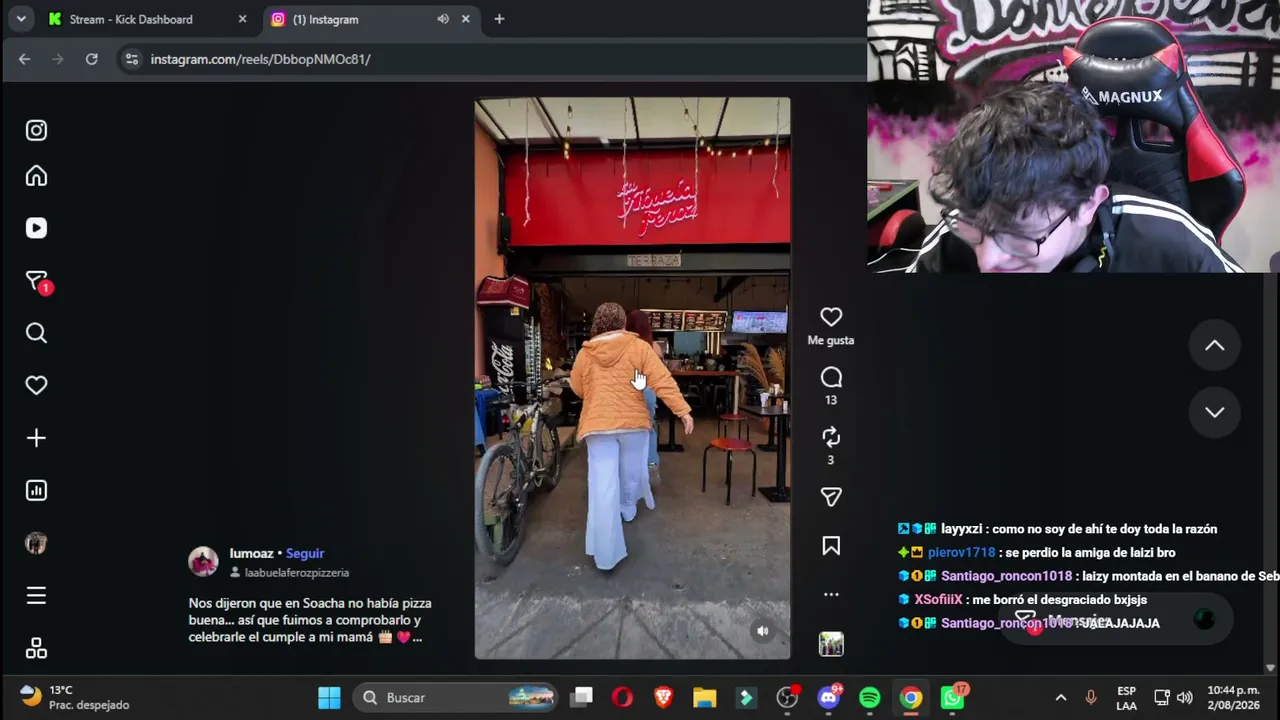
Task: Switch to Google Chrome on the taskbar
Action: pos(911,698)
